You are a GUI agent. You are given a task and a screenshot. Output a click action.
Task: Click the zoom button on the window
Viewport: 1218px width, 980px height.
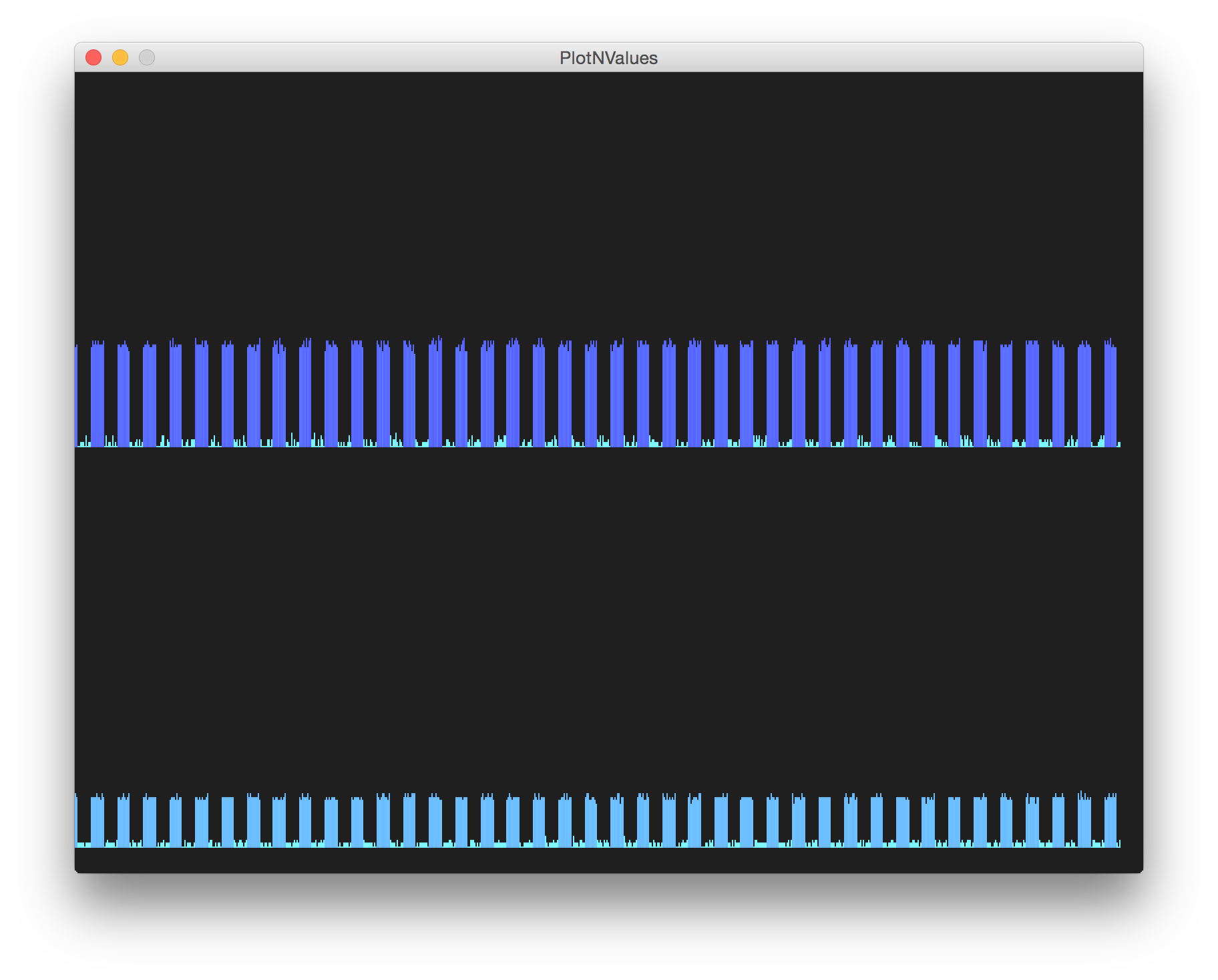coord(146,57)
